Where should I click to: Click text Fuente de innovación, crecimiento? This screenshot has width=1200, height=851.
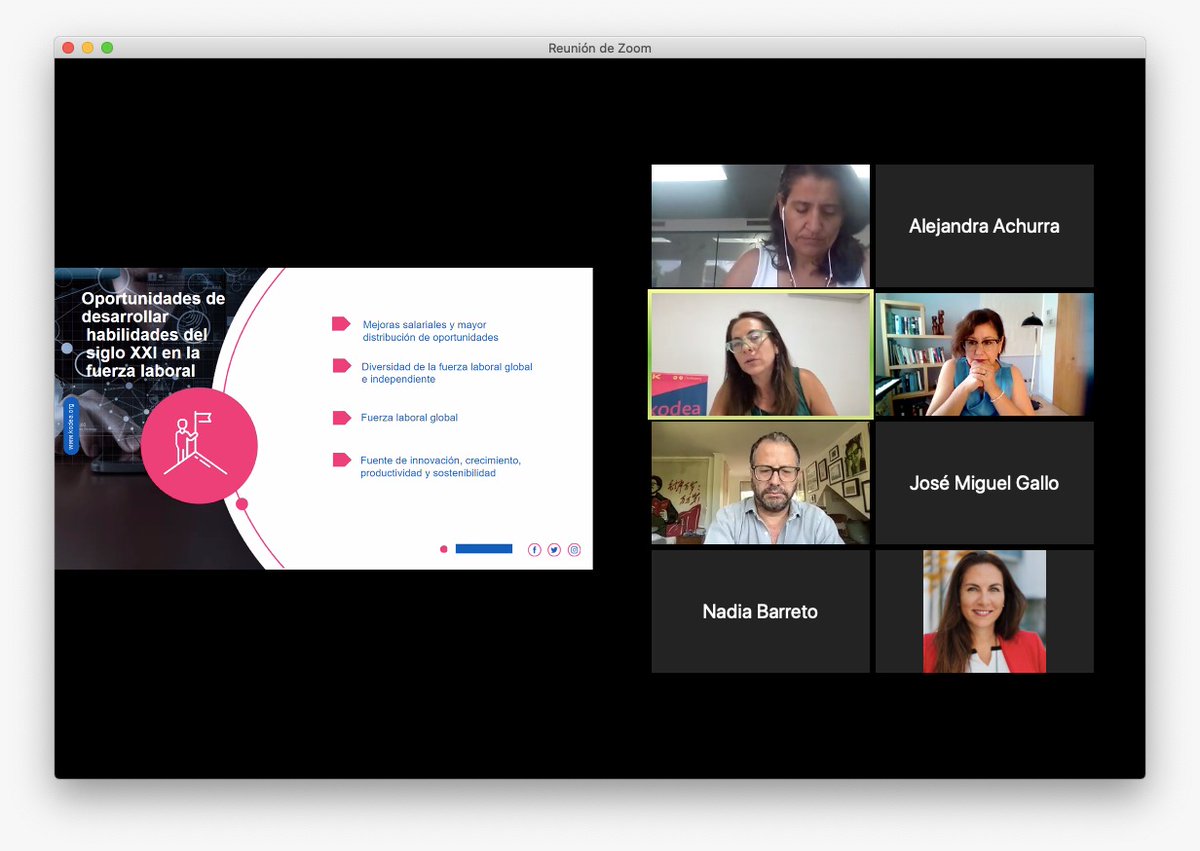pos(441,466)
